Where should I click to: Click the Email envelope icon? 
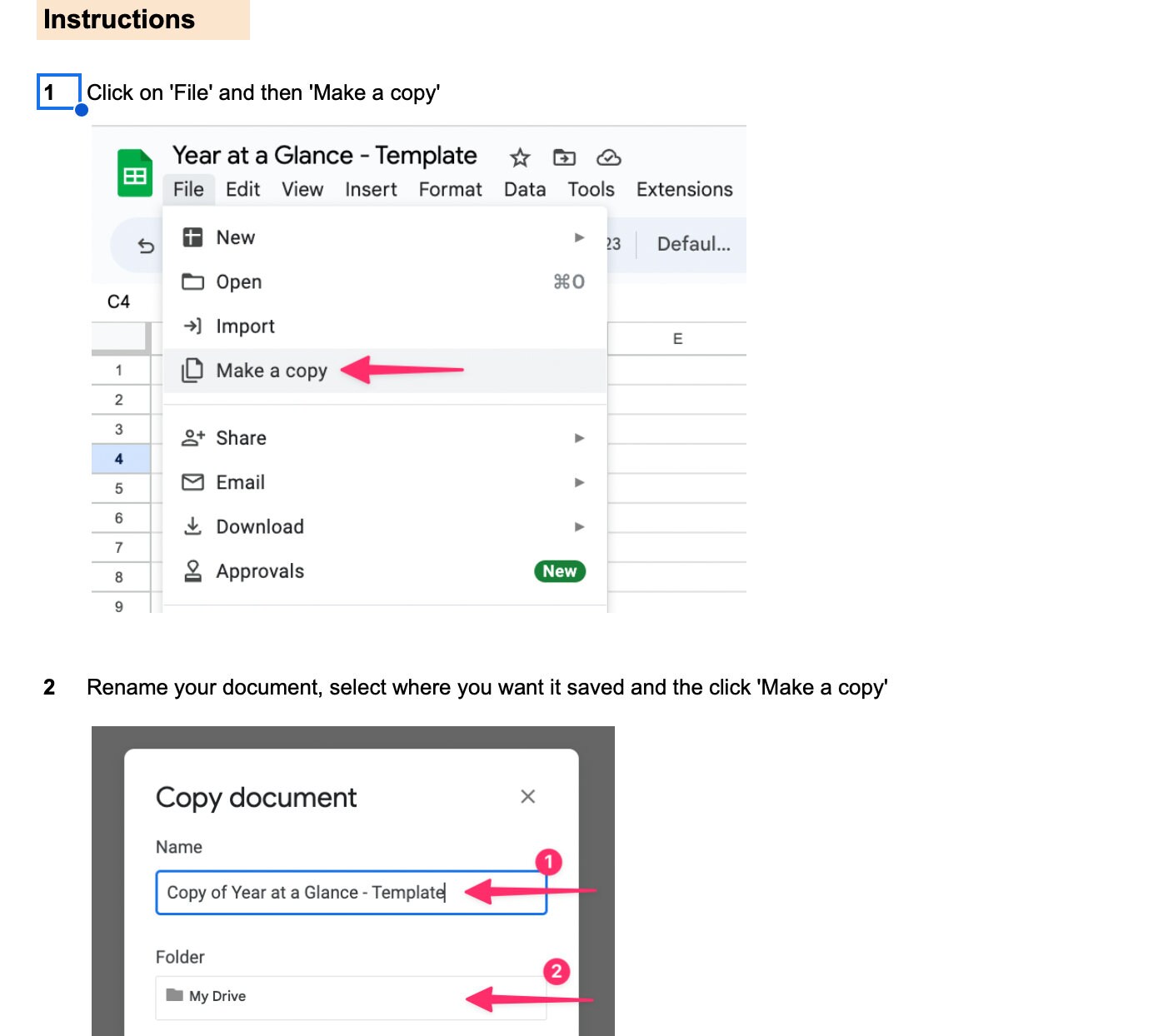click(x=192, y=481)
